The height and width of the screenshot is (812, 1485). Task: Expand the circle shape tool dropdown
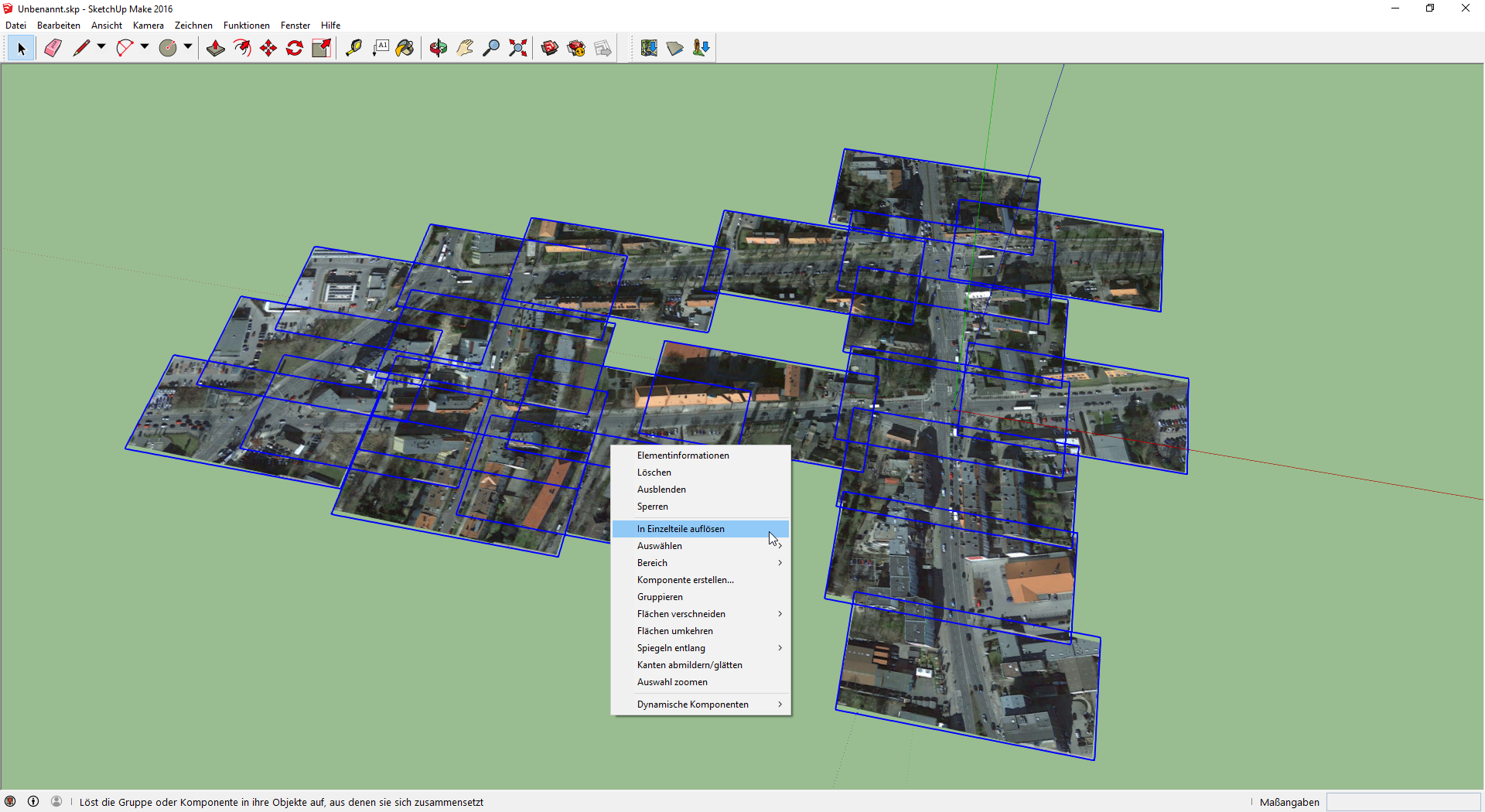click(x=188, y=47)
